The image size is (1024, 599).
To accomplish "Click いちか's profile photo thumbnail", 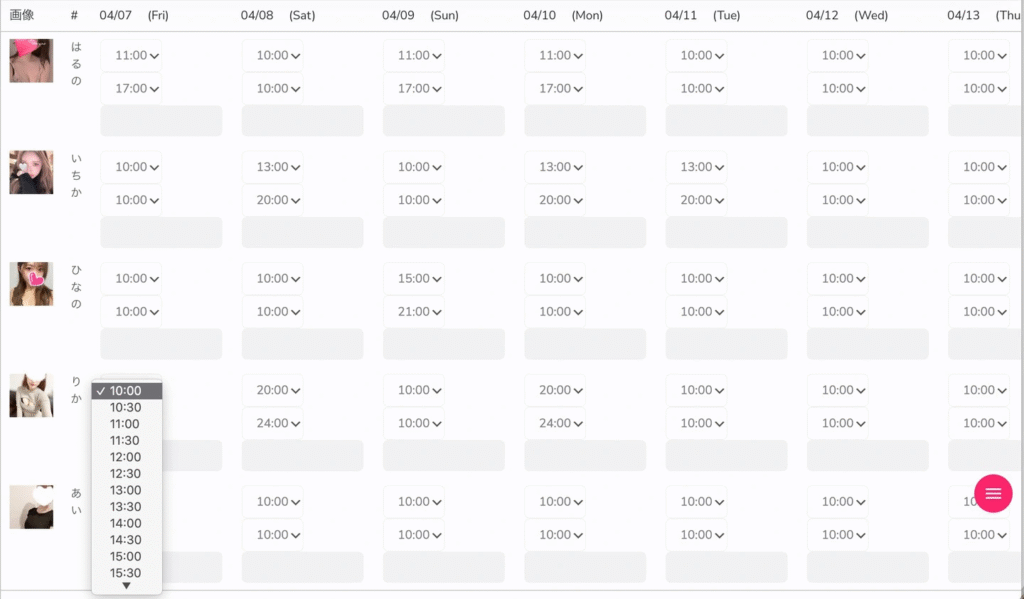I will 31,172.
